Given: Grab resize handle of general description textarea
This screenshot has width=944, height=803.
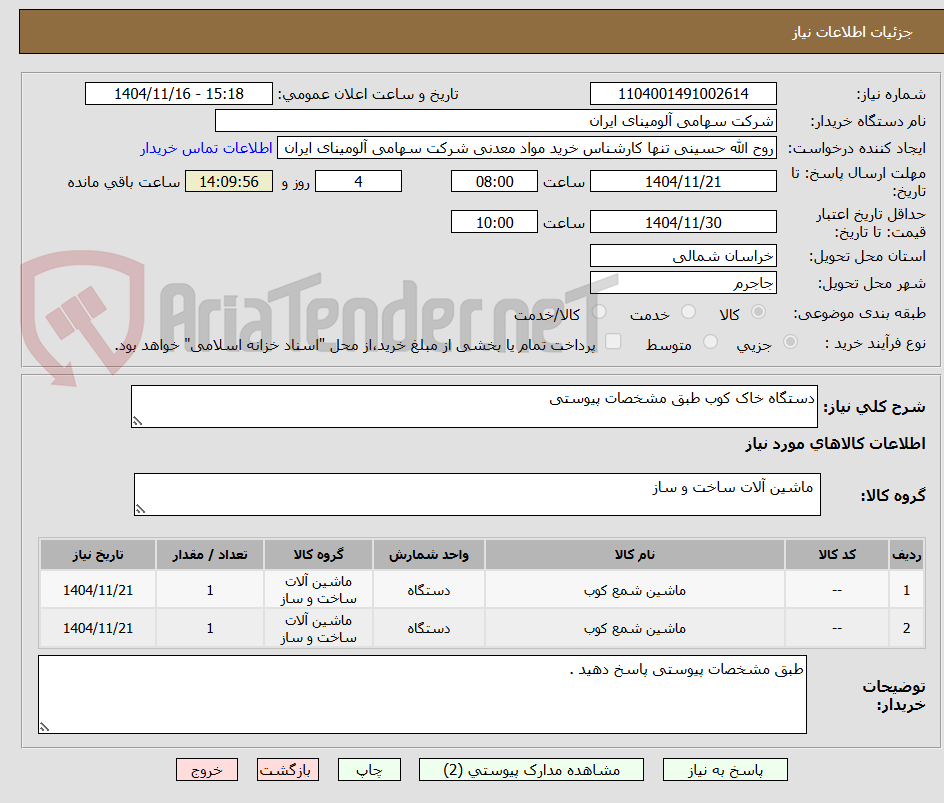Looking at the screenshot, I should [137, 421].
